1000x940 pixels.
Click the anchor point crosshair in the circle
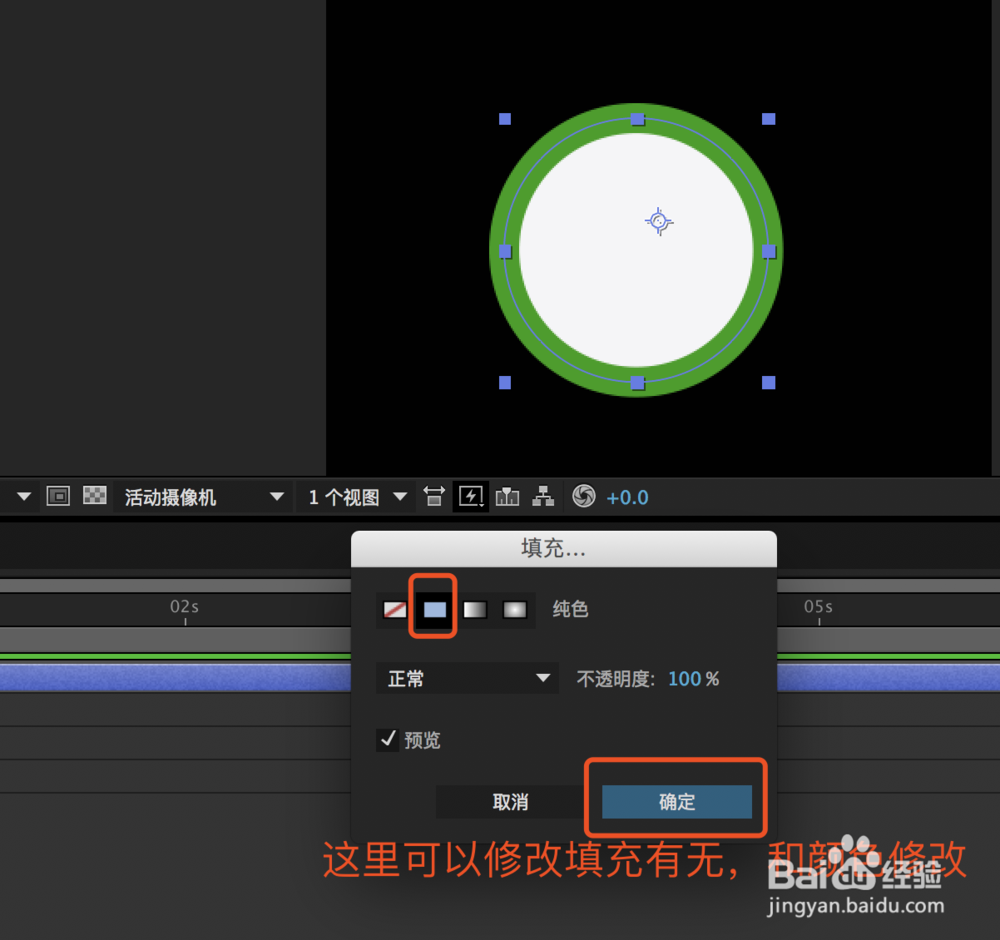pos(659,221)
